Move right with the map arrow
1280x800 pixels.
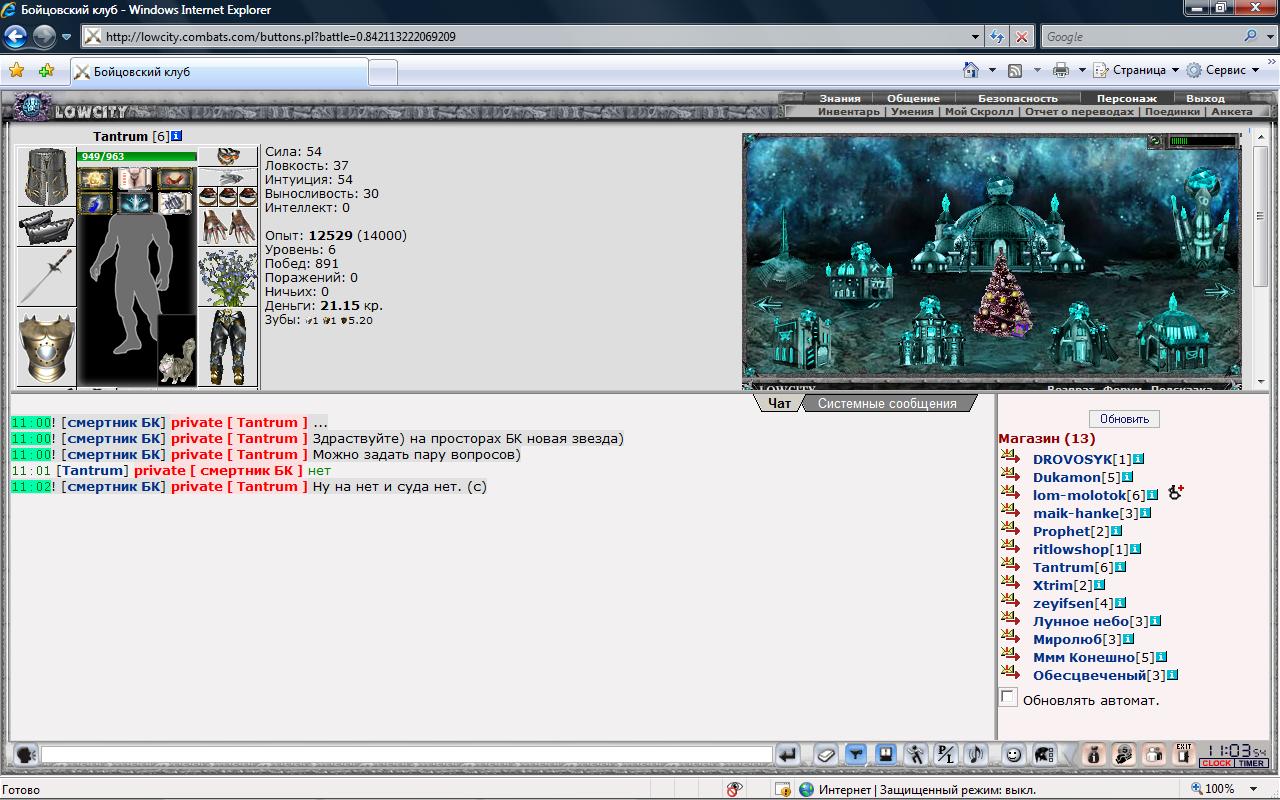pyautogui.click(x=1219, y=292)
